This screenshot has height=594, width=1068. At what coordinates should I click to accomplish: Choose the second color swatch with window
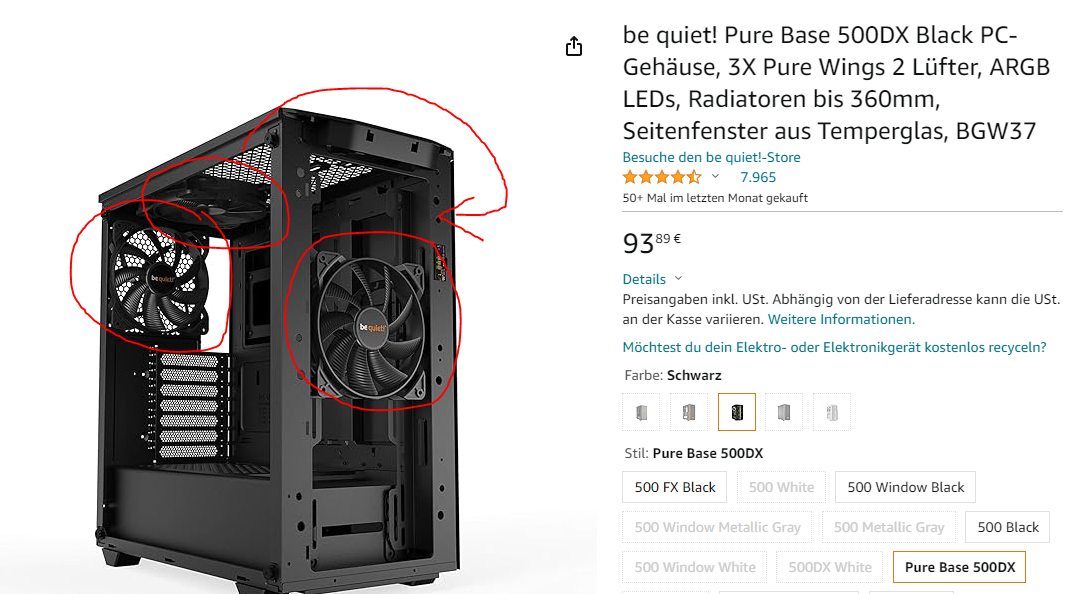pyautogui.click(x=689, y=412)
